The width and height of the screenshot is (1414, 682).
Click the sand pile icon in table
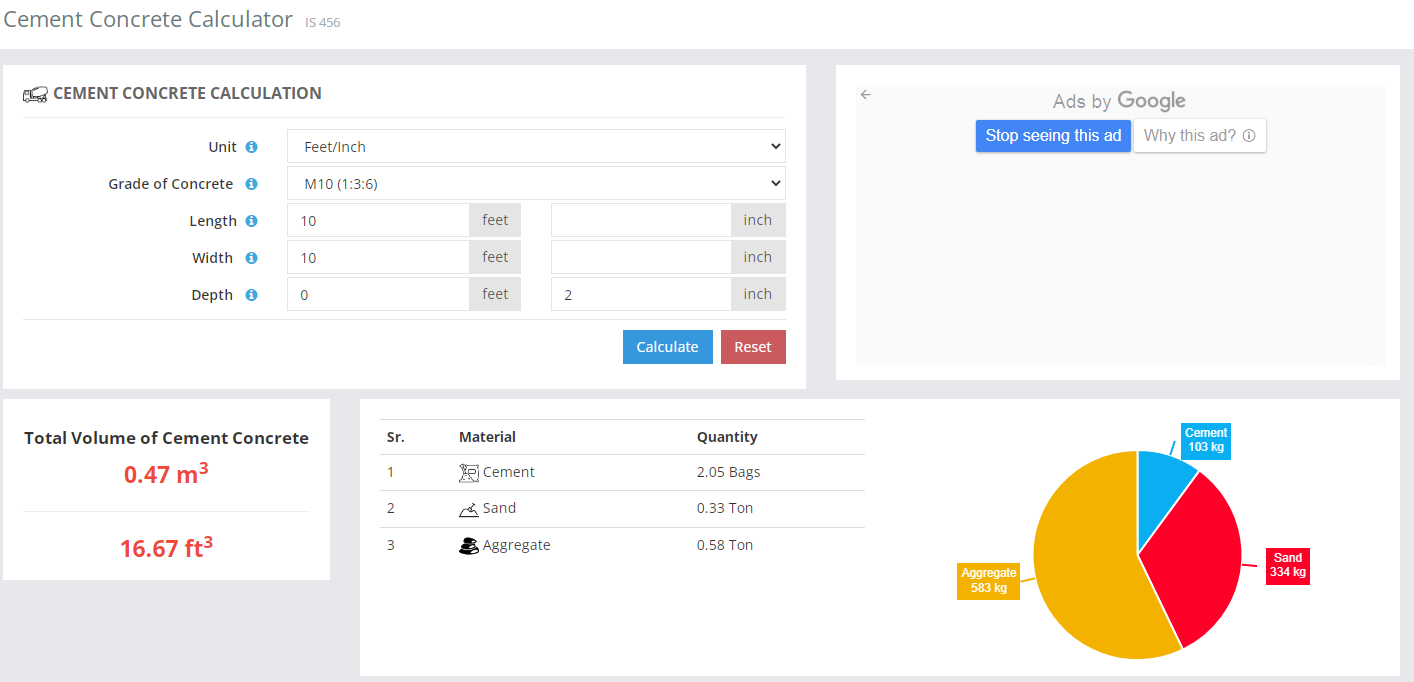pos(468,509)
